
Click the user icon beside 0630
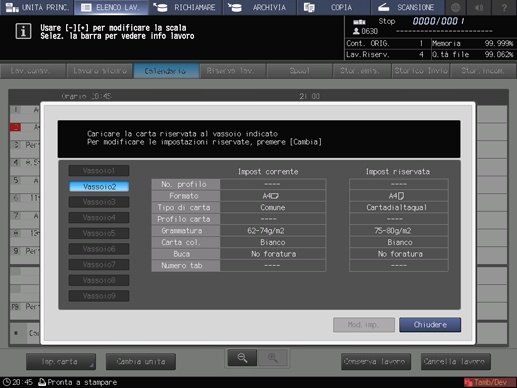pos(356,31)
